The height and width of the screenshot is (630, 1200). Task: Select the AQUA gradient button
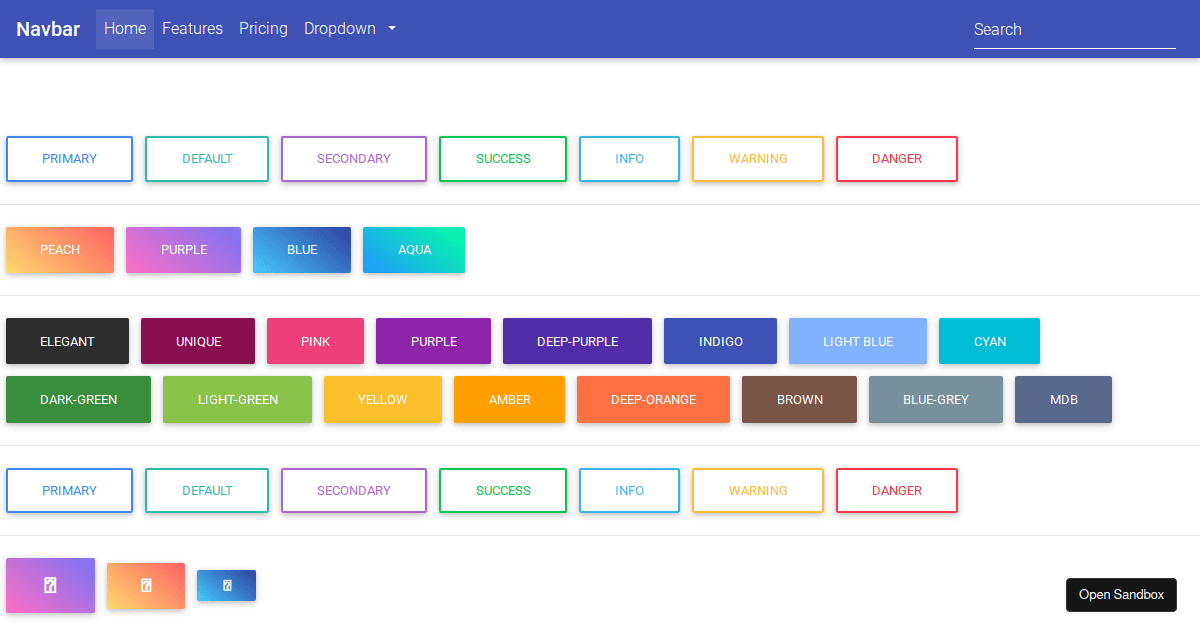coord(414,250)
